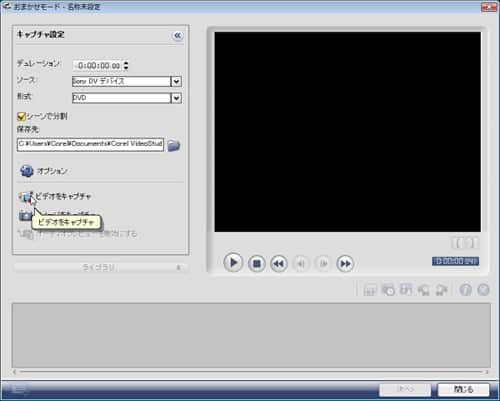This screenshot has width=500, height=401.
Task: Collapse the capture settings panel double-arrow
Action: [x=178, y=35]
